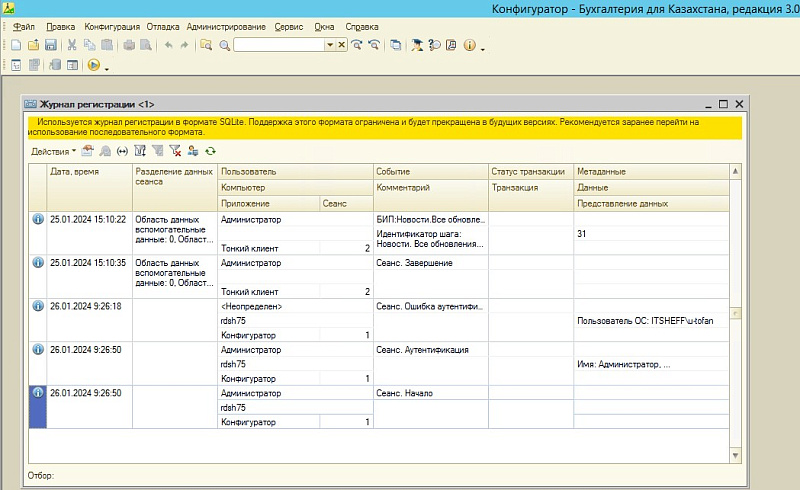Open the Конфигурация menu
The height and width of the screenshot is (490, 800).
pyautogui.click(x=112, y=26)
